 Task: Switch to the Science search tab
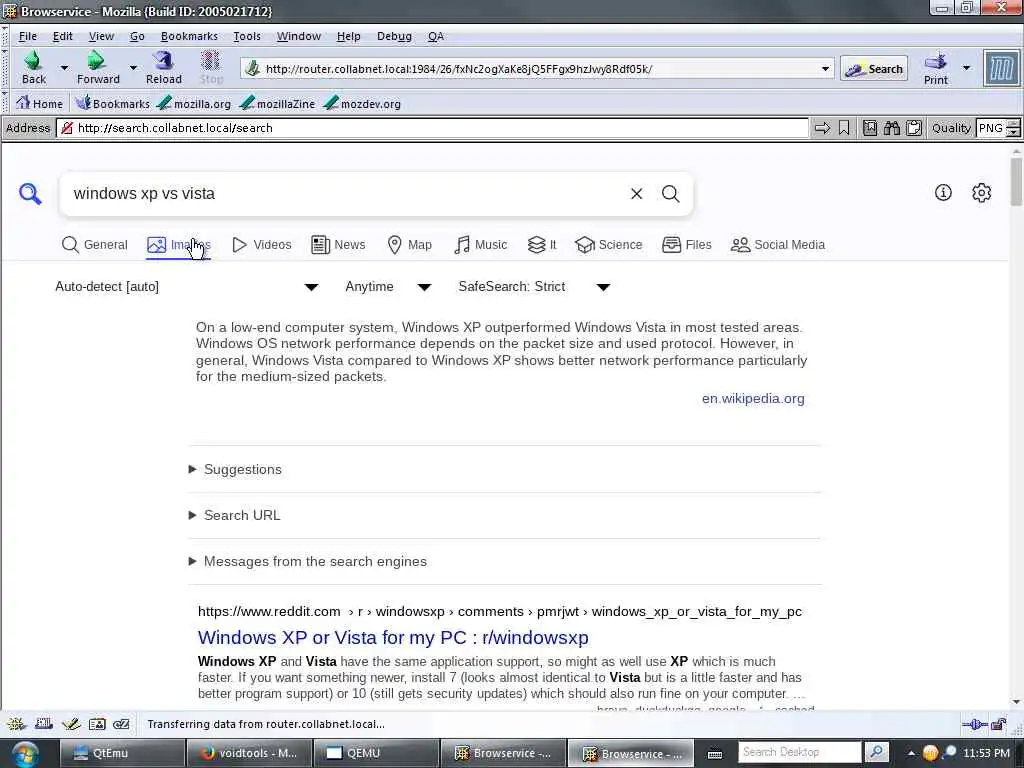coord(609,245)
